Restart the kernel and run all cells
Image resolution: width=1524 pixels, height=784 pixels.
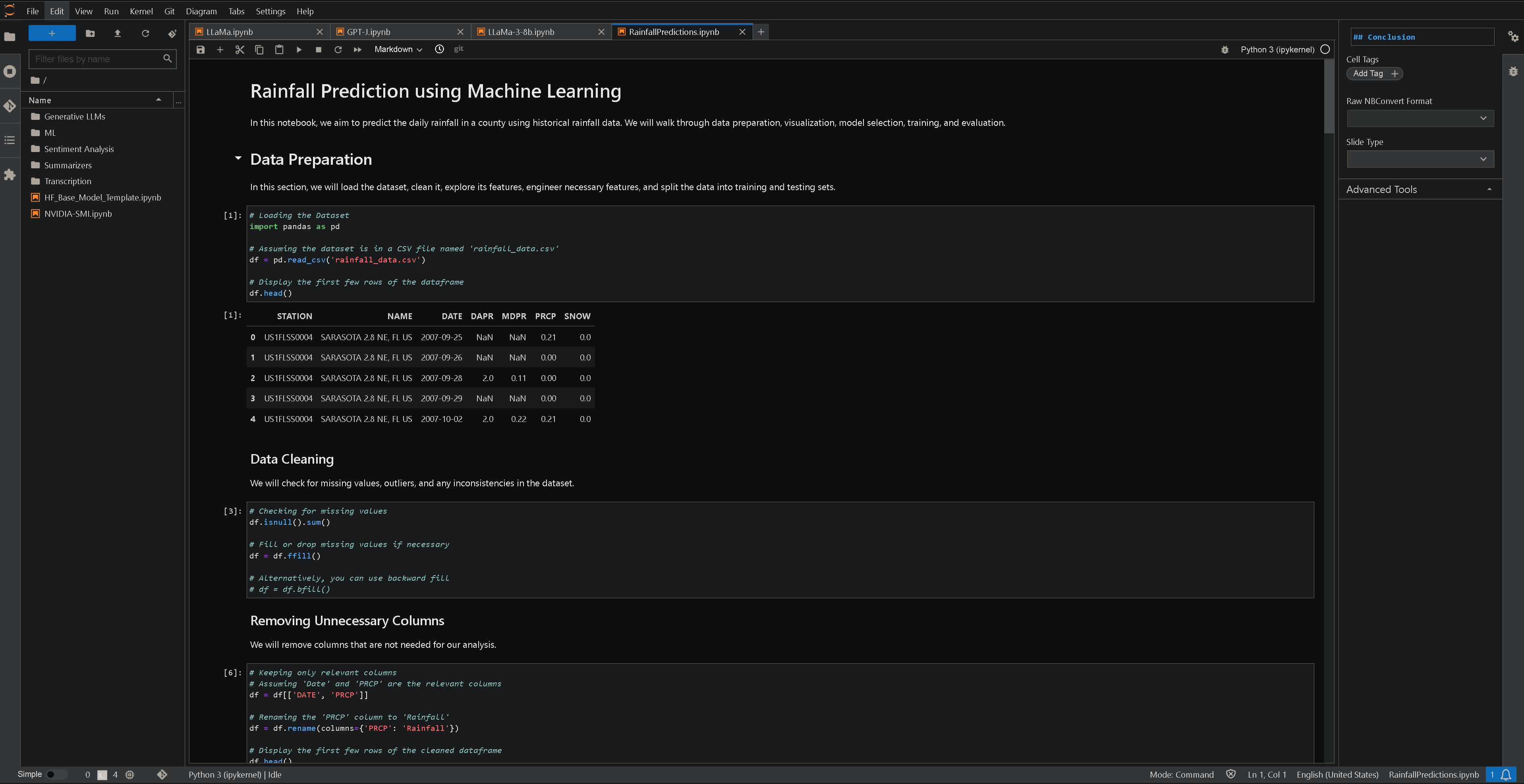coord(357,50)
